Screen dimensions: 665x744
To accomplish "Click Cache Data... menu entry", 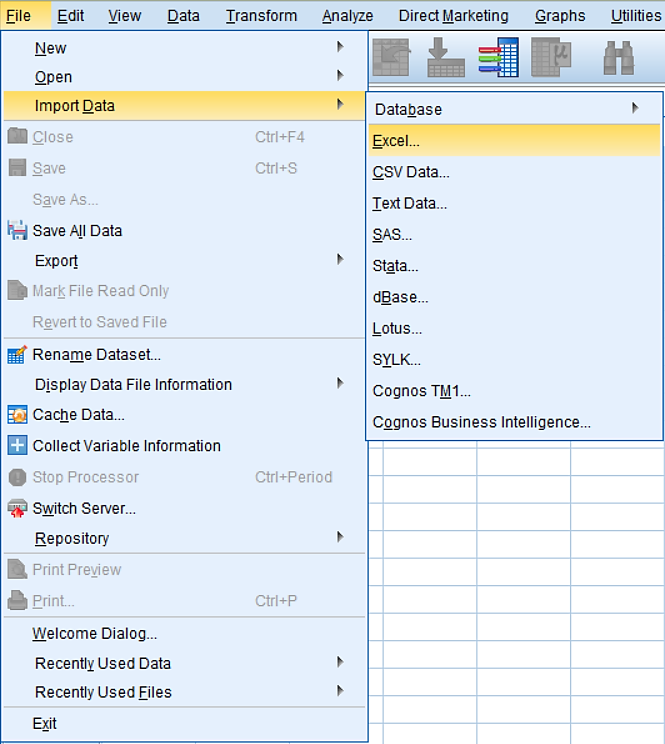I will 184,415.
